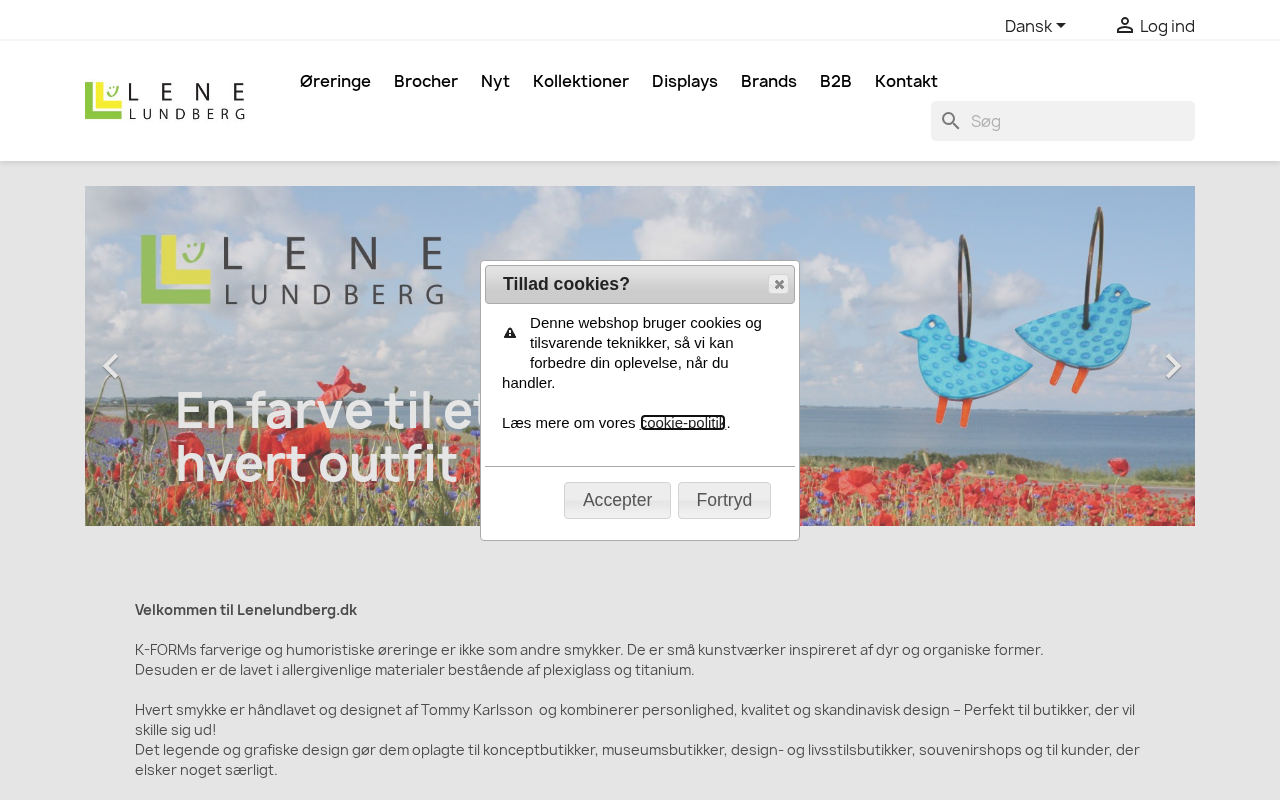Click the Fortryd button
Screen dimensions: 1280x800
coord(724,500)
